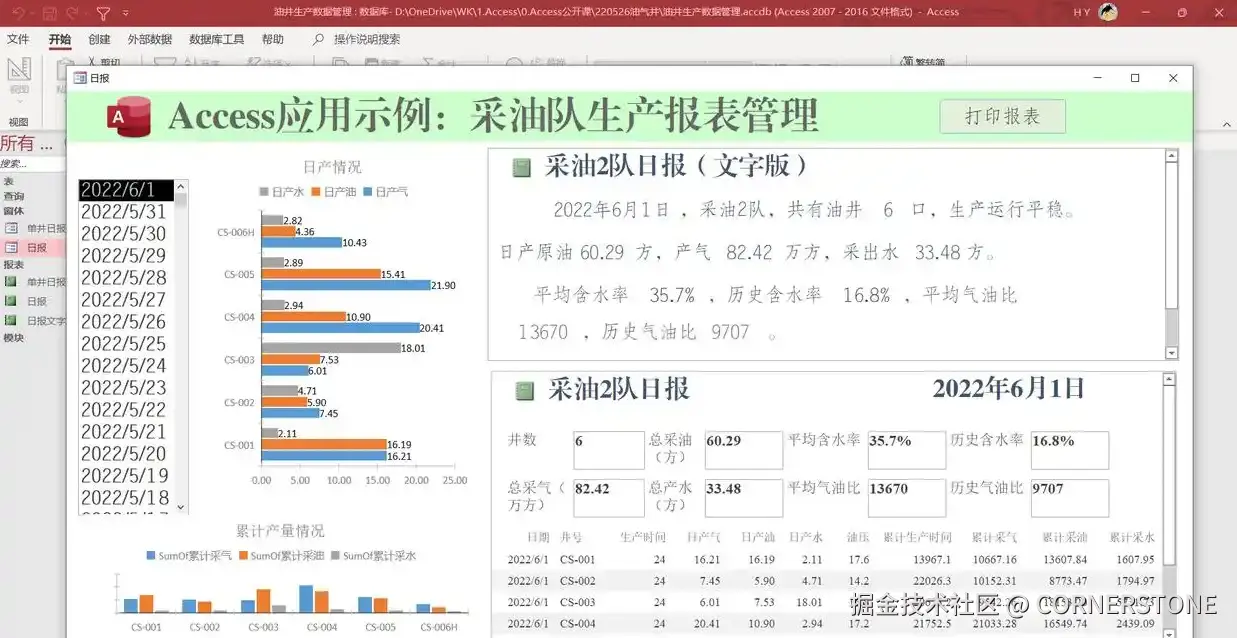Click the 历史含水率 field showing 16.8%

(1070, 450)
